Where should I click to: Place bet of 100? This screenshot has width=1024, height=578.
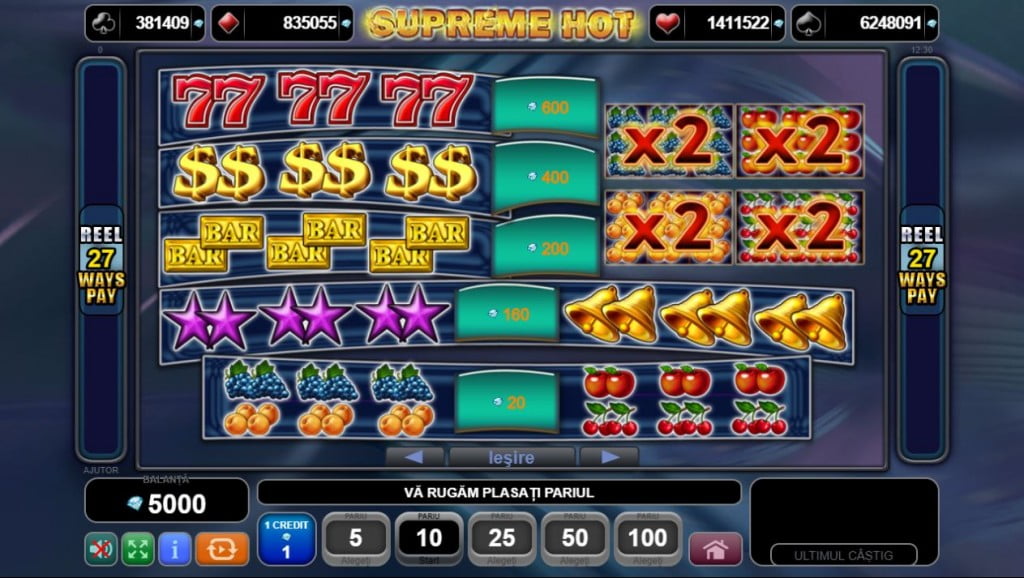pos(648,539)
